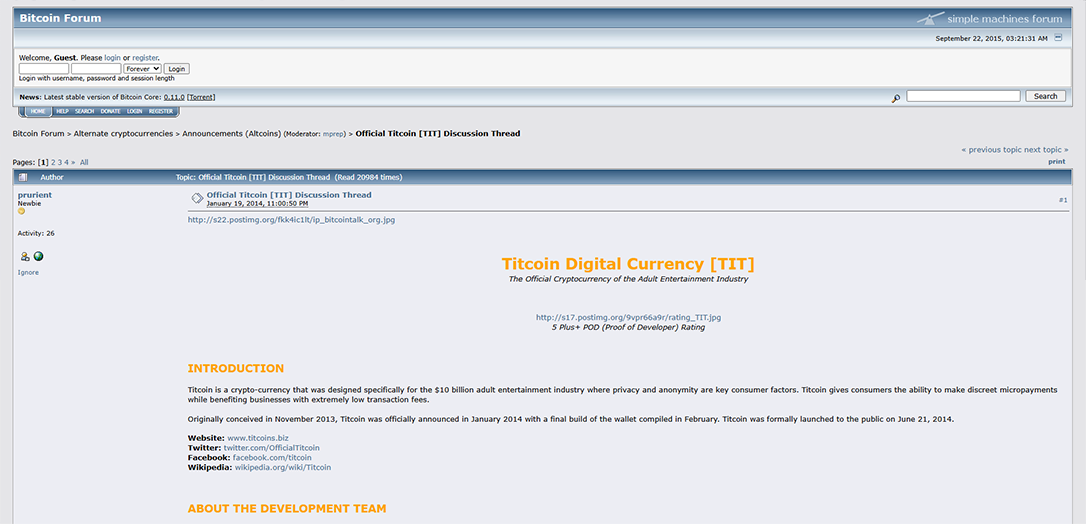
Task: Click the Newbie rank label
Action: tap(29, 204)
